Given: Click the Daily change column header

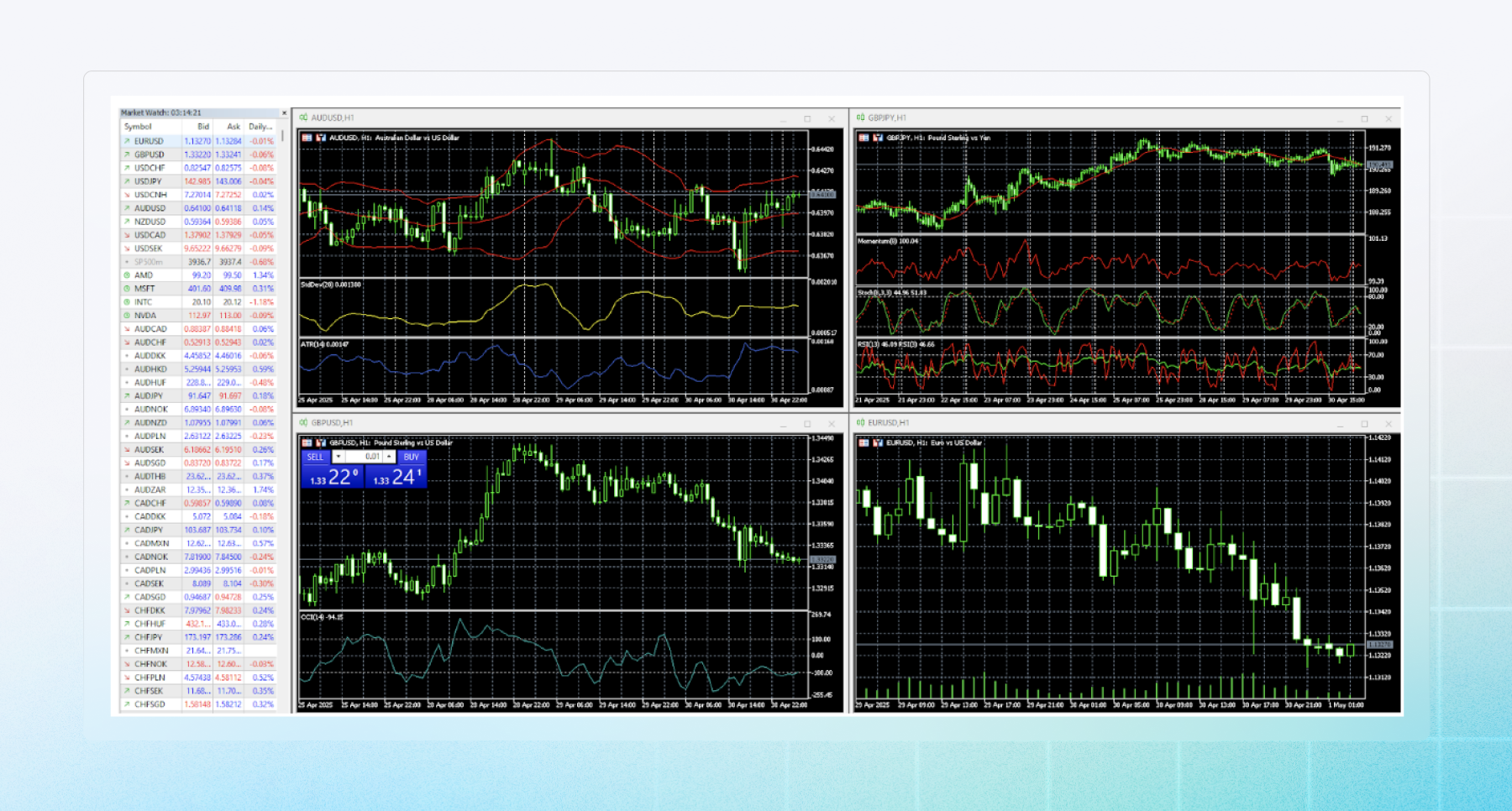Looking at the screenshot, I should (x=260, y=127).
